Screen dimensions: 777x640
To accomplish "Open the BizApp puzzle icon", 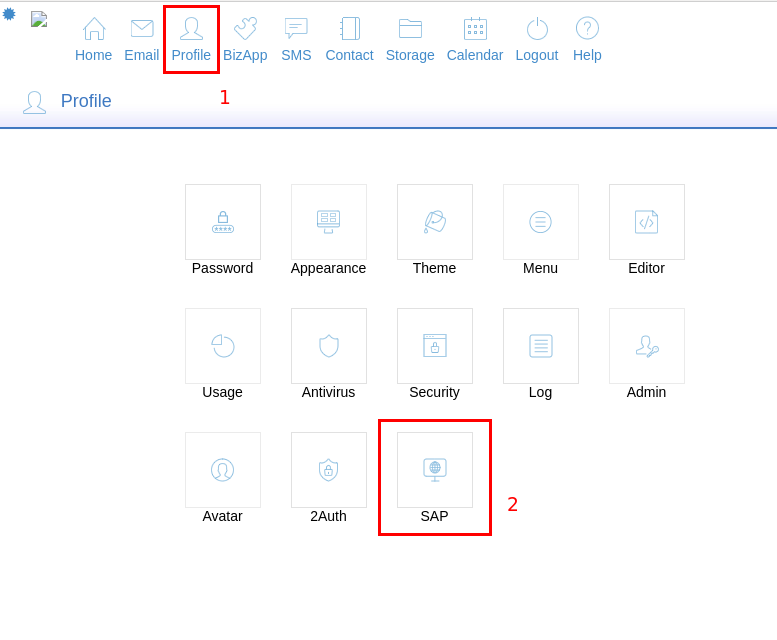I will [x=245, y=29].
